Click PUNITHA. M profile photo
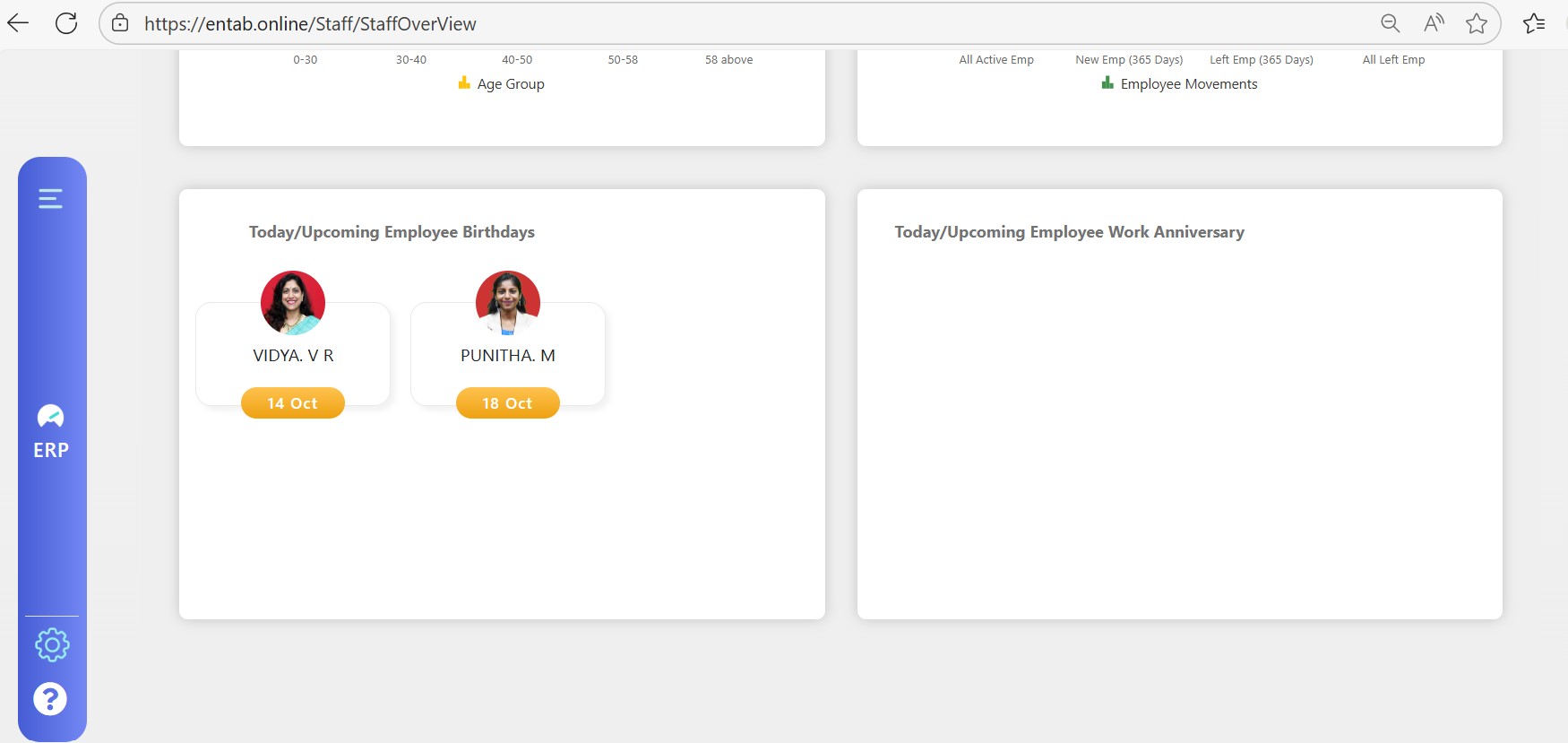Viewport: 1568px width, 743px height. (x=508, y=303)
